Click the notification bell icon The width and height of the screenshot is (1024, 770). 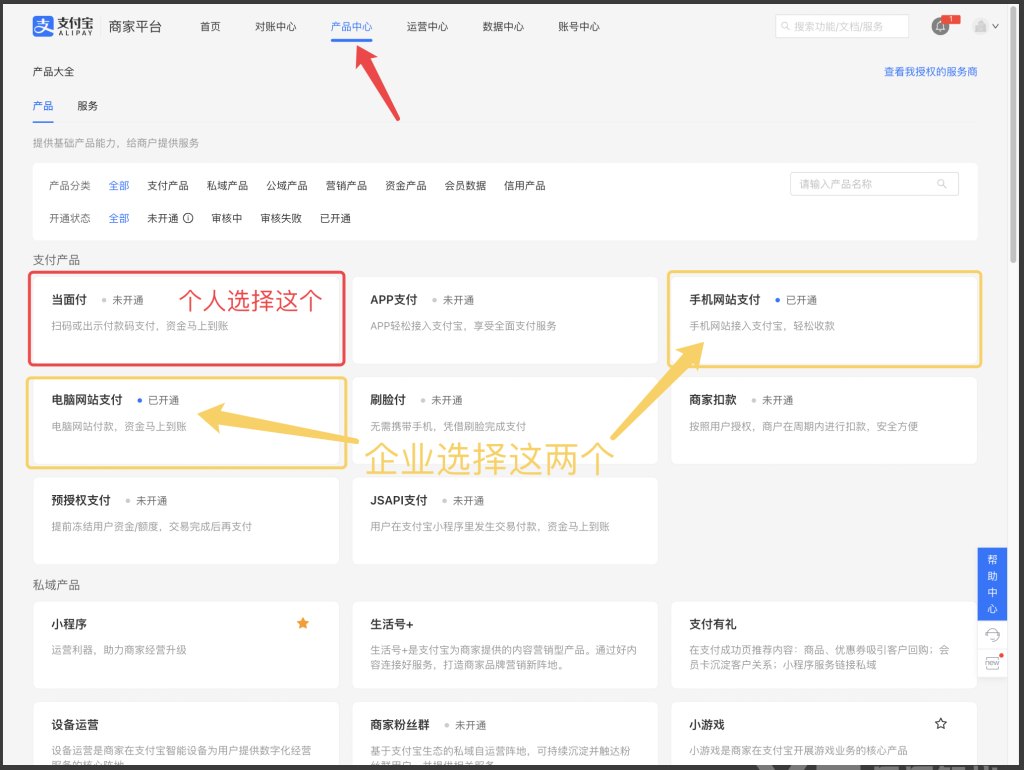point(940,26)
